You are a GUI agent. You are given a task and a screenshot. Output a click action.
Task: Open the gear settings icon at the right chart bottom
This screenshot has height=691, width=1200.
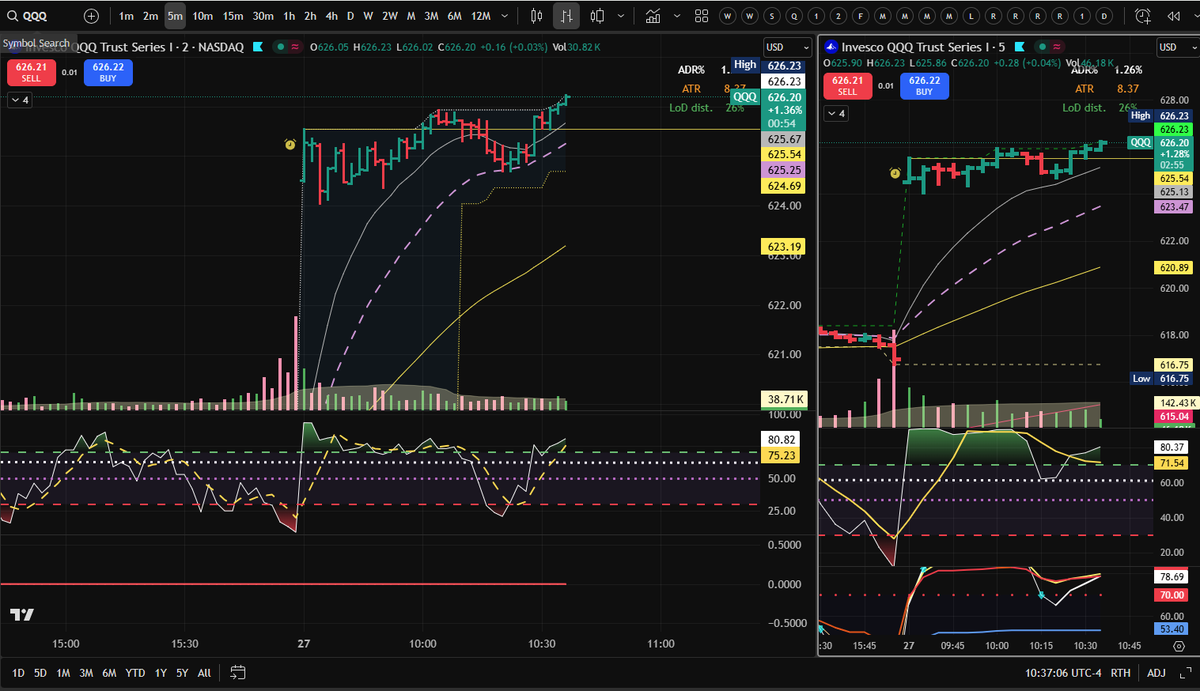pyautogui.click(x=1178, y=647)
